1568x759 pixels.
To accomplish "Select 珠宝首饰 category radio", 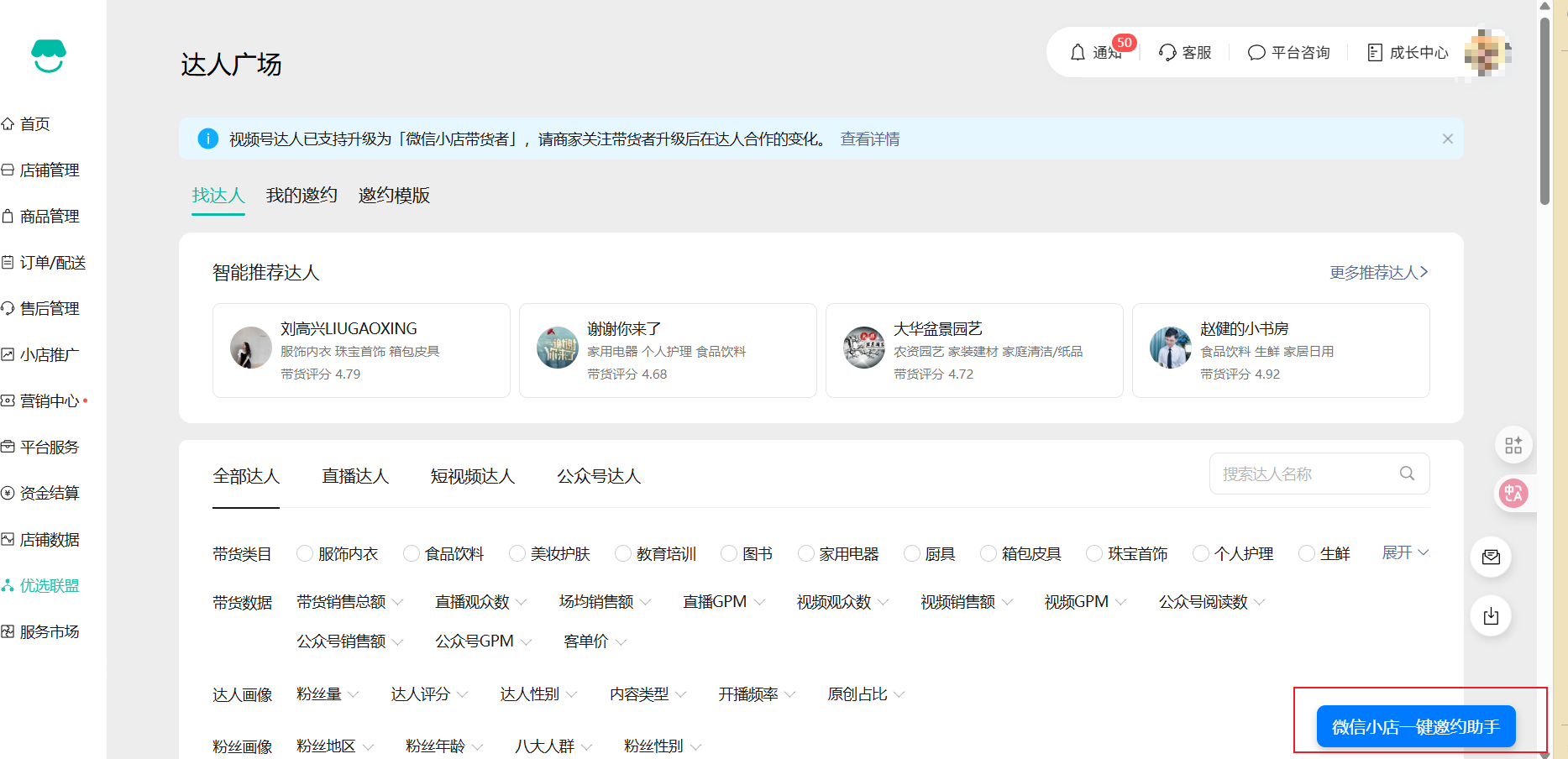I will point(1094,553).
